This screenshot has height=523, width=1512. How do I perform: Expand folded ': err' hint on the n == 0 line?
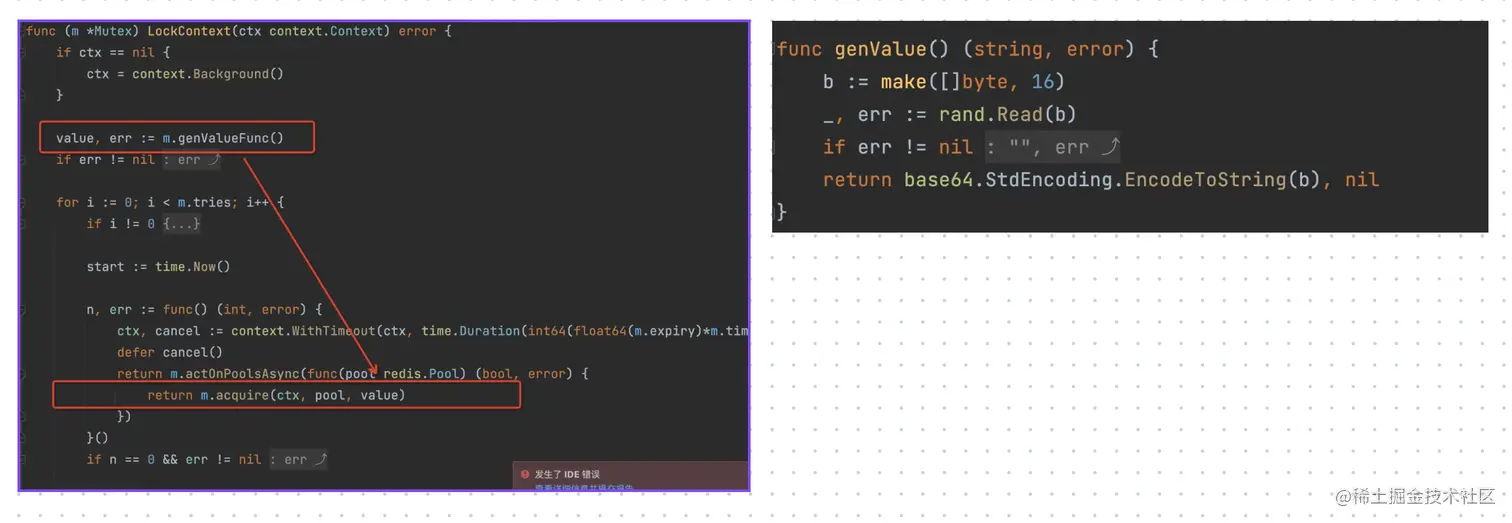pos(298,459)
